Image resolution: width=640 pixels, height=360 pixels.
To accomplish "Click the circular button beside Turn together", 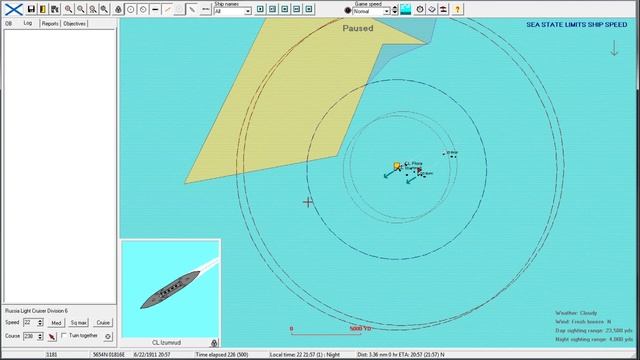I will [108, 336].
